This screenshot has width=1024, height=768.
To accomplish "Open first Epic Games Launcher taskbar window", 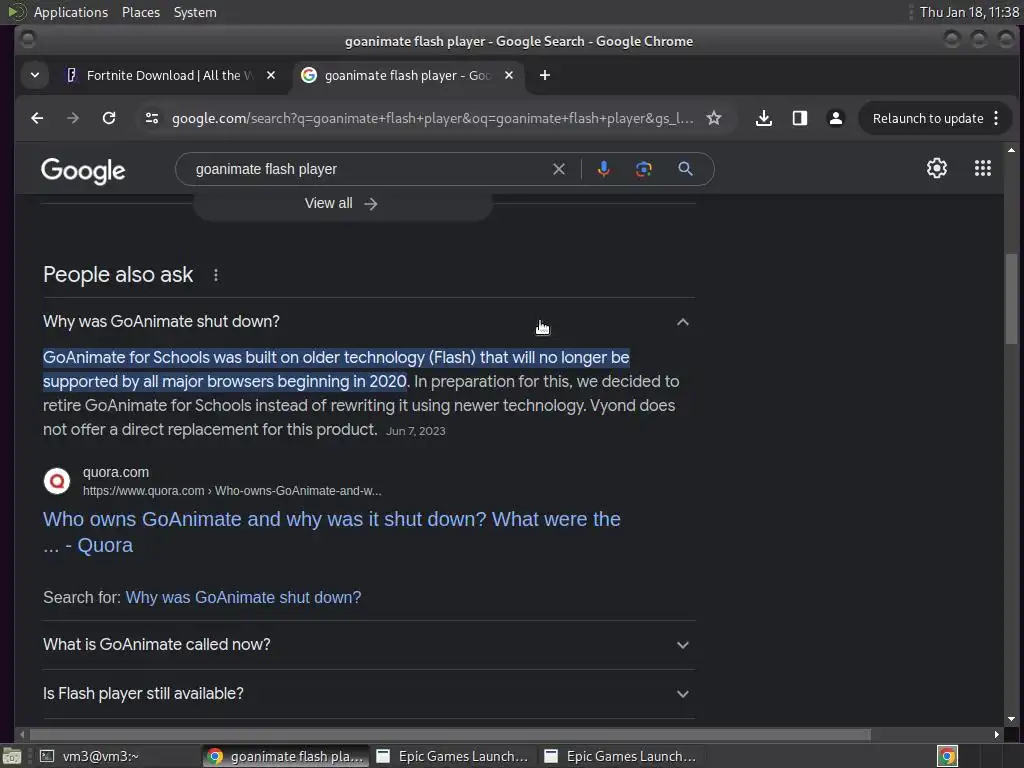I will tap(453, 756).
